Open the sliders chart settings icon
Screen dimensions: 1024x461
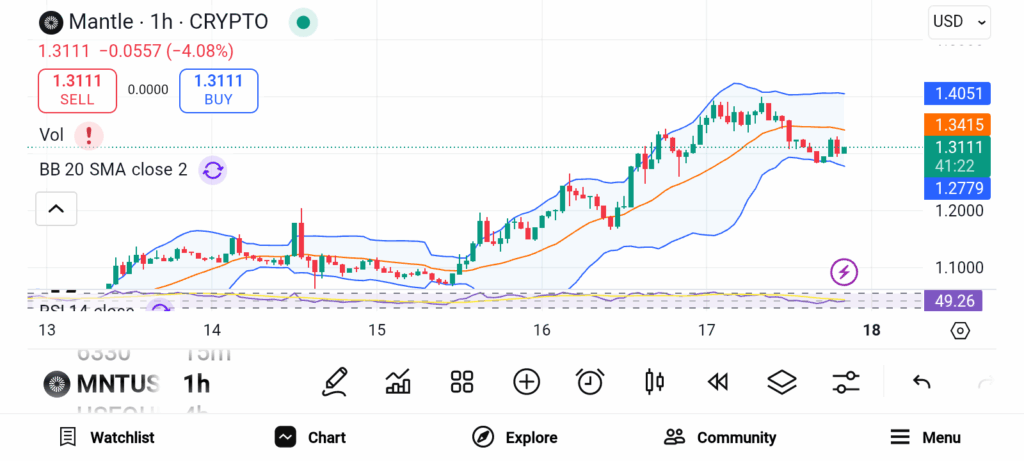tap(846, 382)
